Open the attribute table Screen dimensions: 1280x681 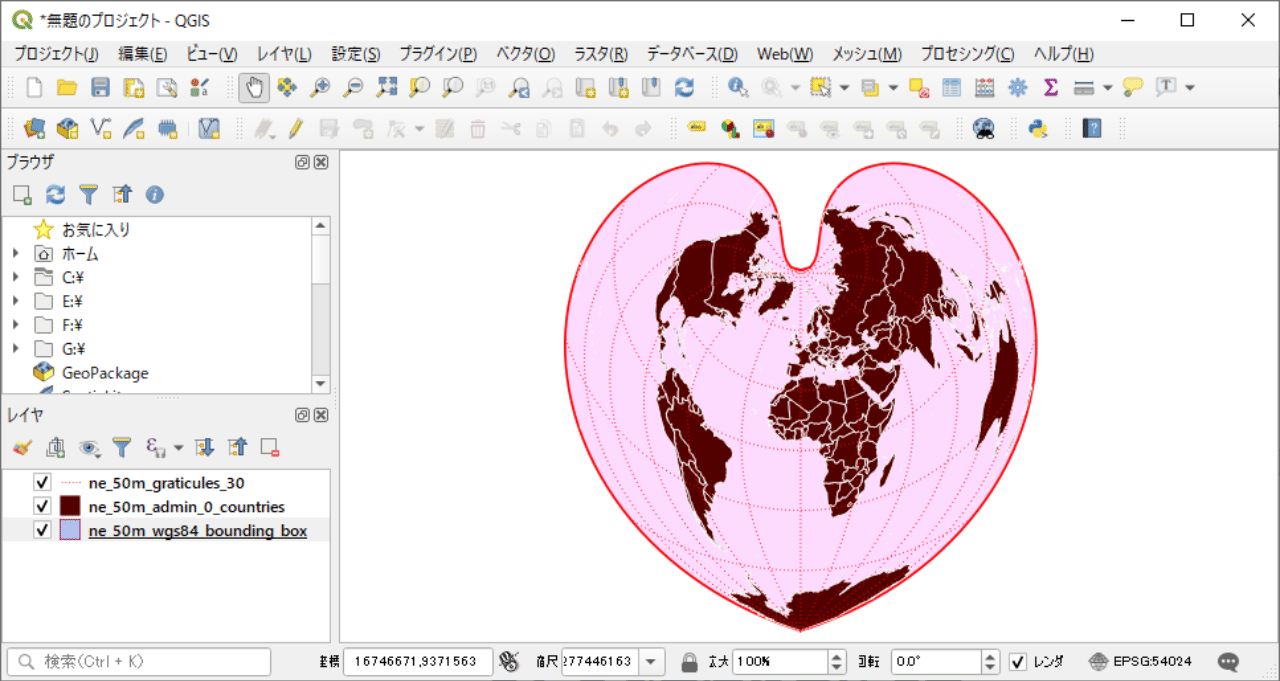[952, 88]
